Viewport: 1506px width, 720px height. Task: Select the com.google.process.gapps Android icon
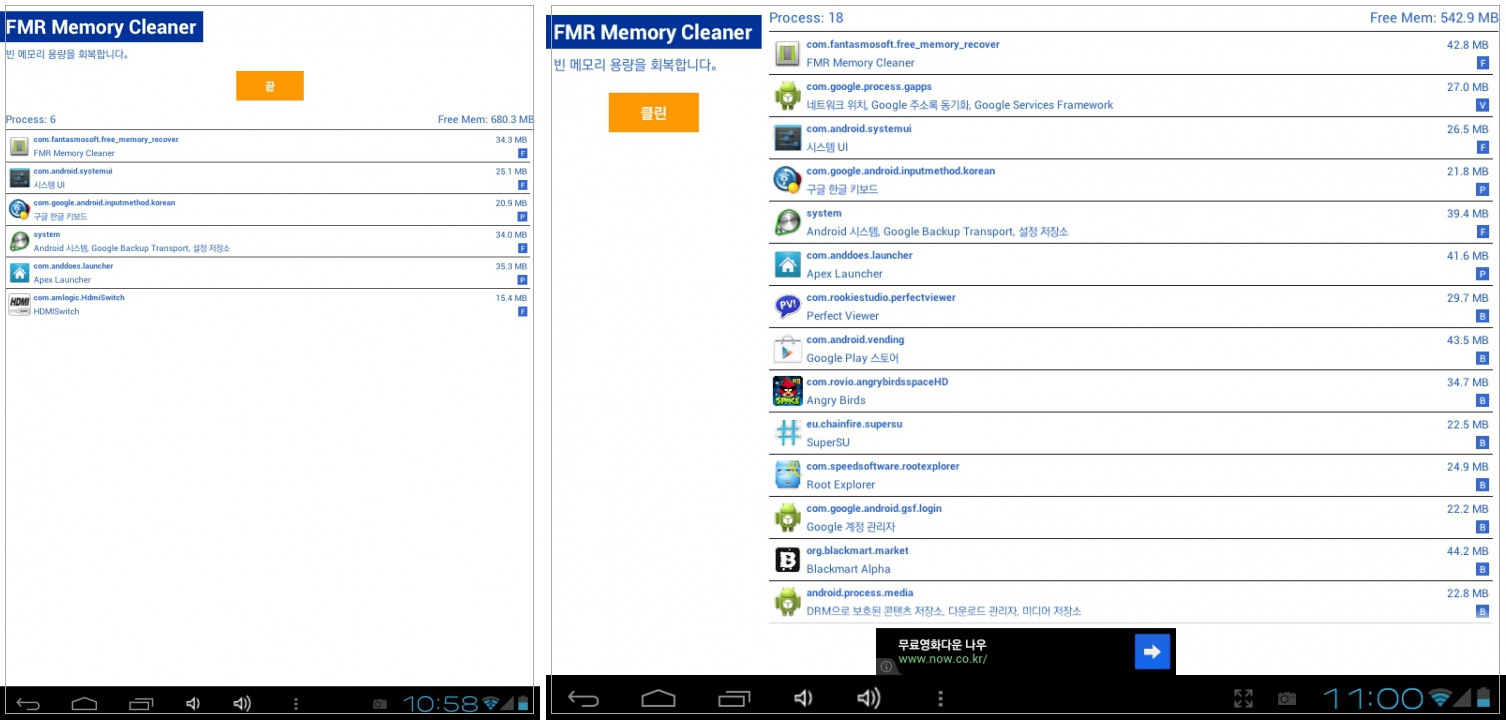click(788, 96)
